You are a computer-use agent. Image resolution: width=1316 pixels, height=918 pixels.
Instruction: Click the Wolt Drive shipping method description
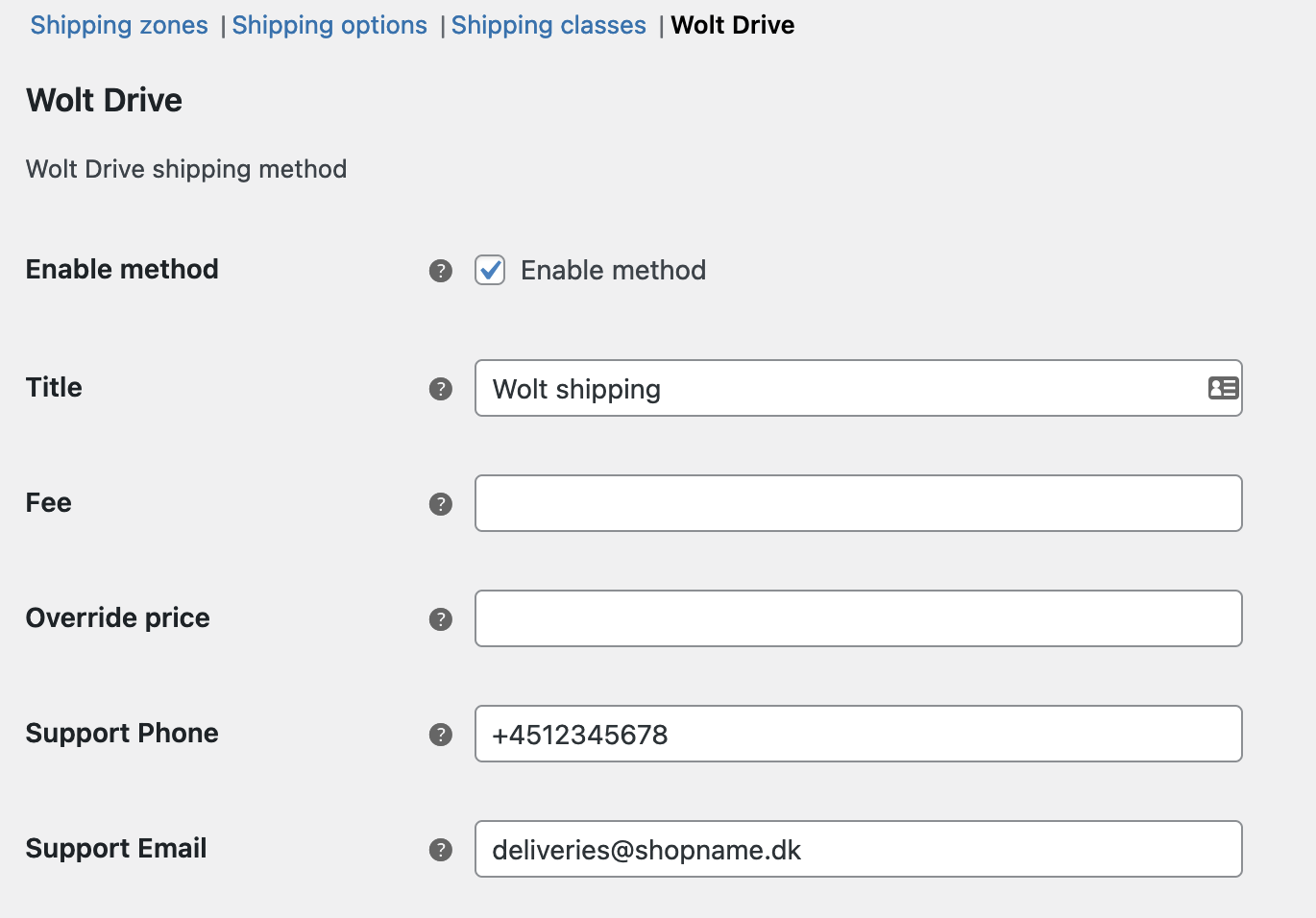coord(186,169)
